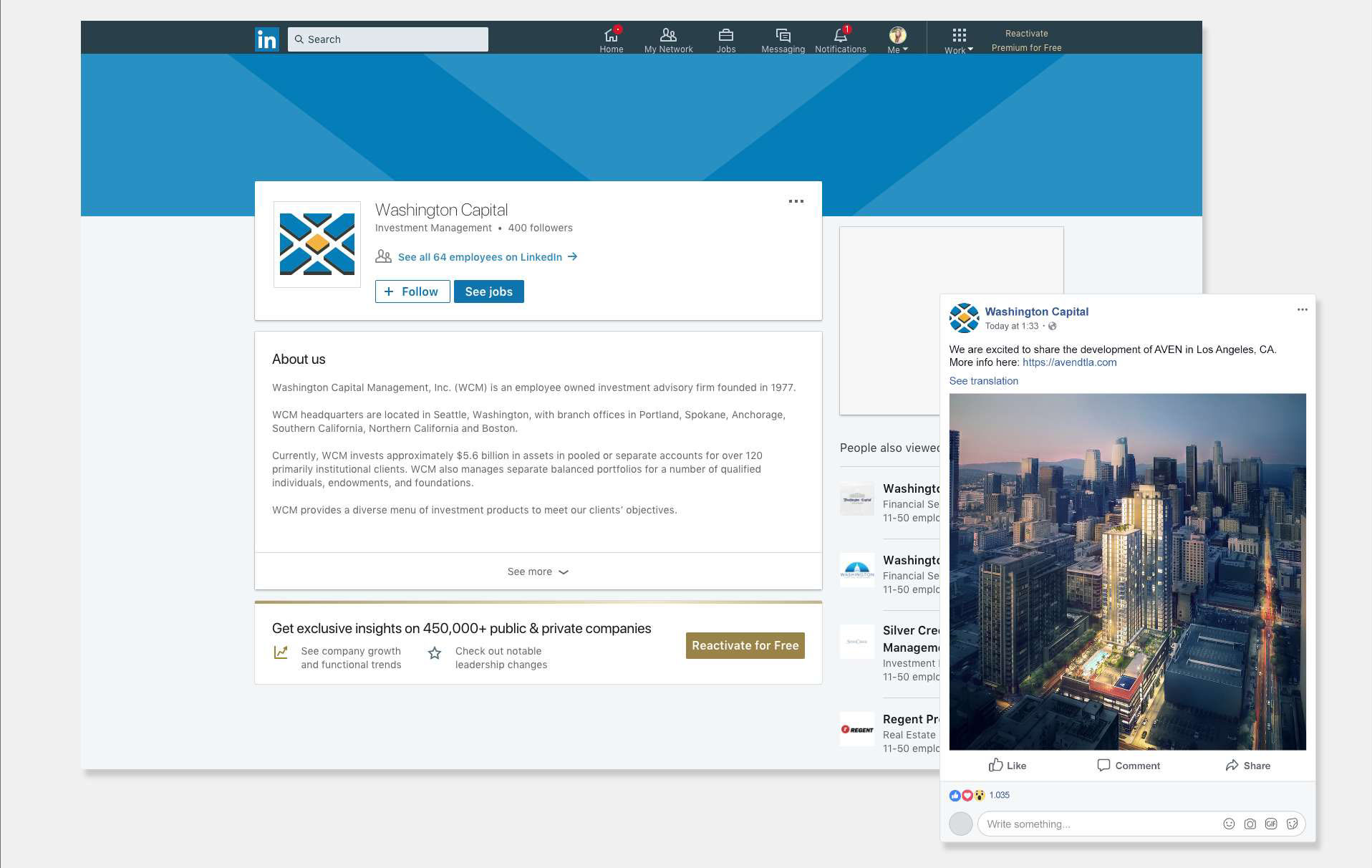Click Washington Capital avatar in Facebook post
Viewport: 1372px width, 868px height.
point(964,318)
